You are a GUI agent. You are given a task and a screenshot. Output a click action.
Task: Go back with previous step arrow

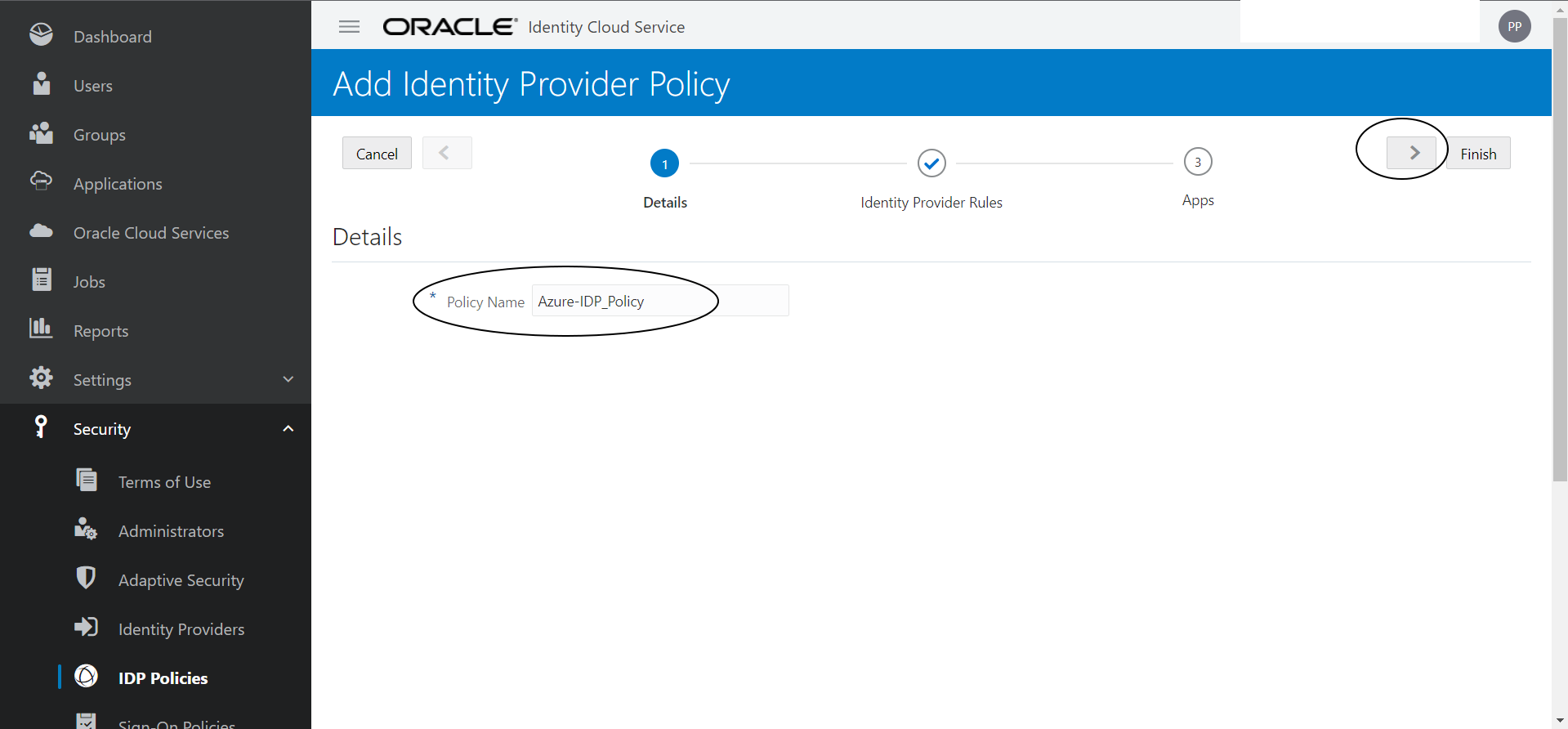[447, 153]
